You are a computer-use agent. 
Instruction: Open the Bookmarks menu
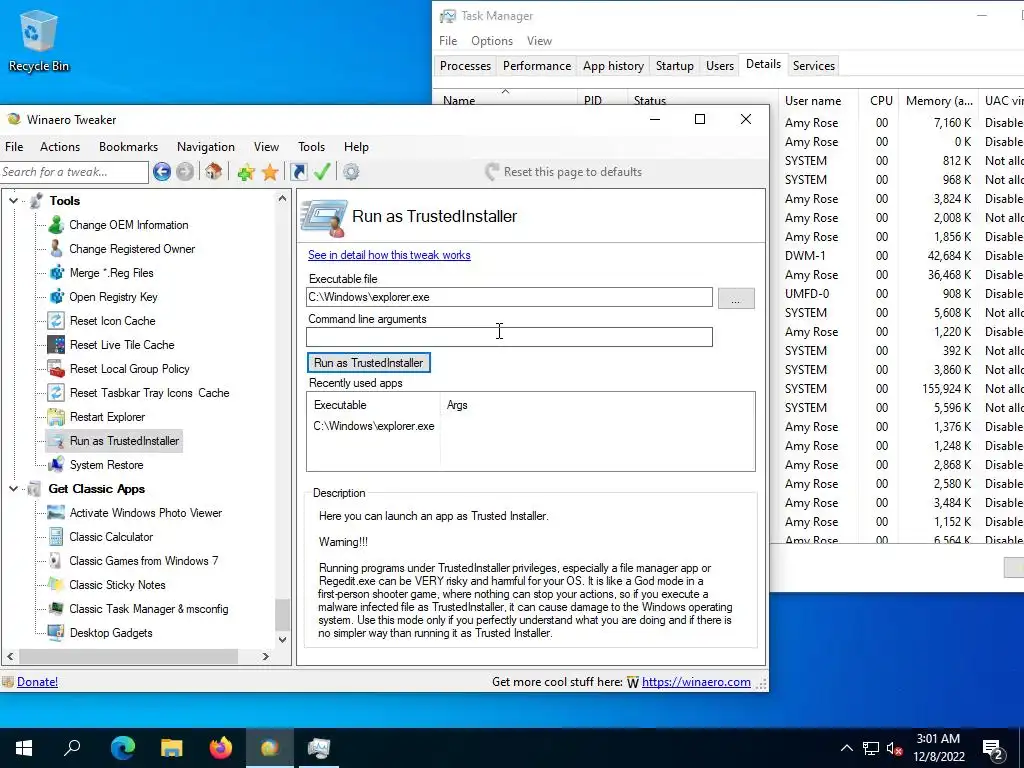tap(129, 147)
